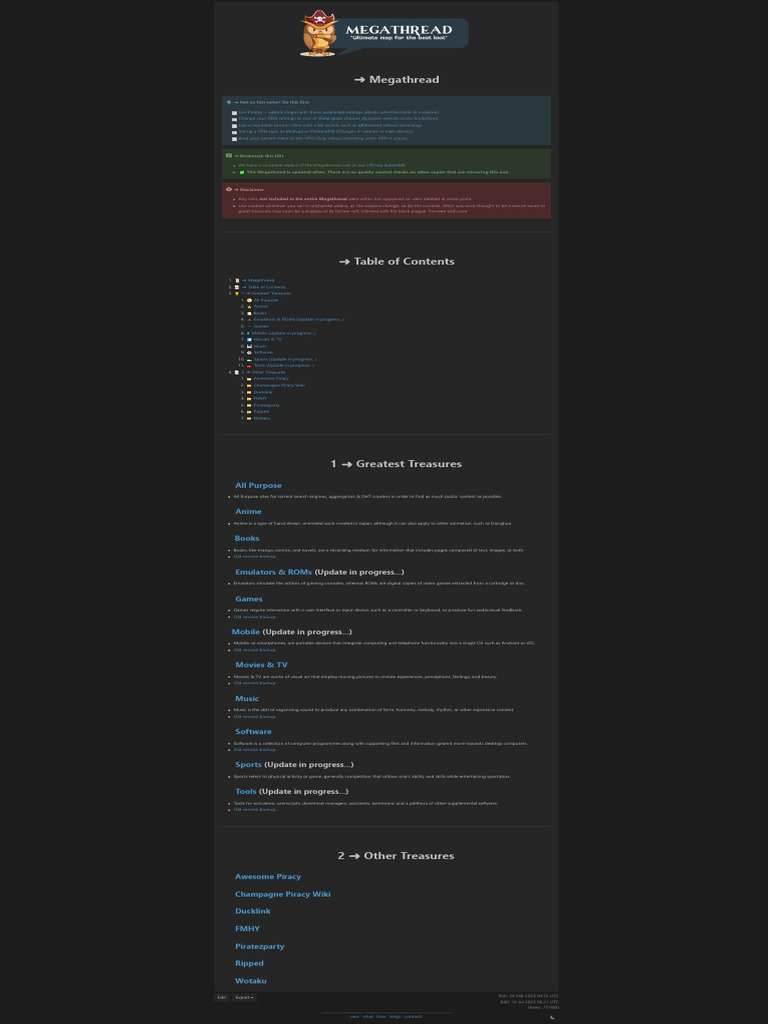
Task: Click Table of Contents page icon in list
Action: pos(237,287)
